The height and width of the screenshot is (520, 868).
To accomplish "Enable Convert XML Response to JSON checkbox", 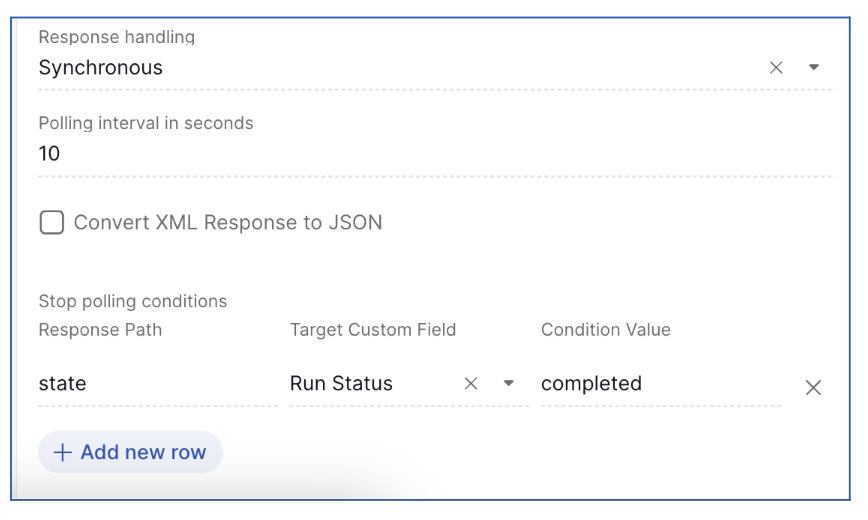I will 51,223.
